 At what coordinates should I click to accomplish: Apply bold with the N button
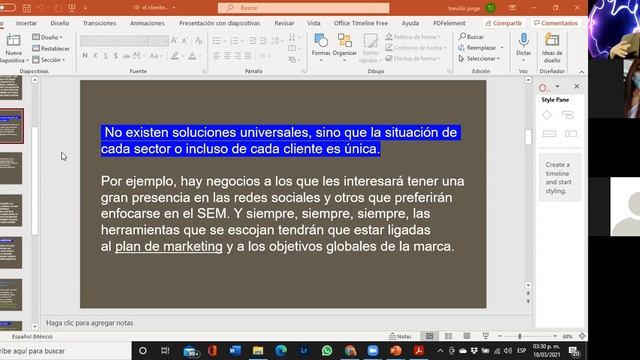[x=85, y=56]
